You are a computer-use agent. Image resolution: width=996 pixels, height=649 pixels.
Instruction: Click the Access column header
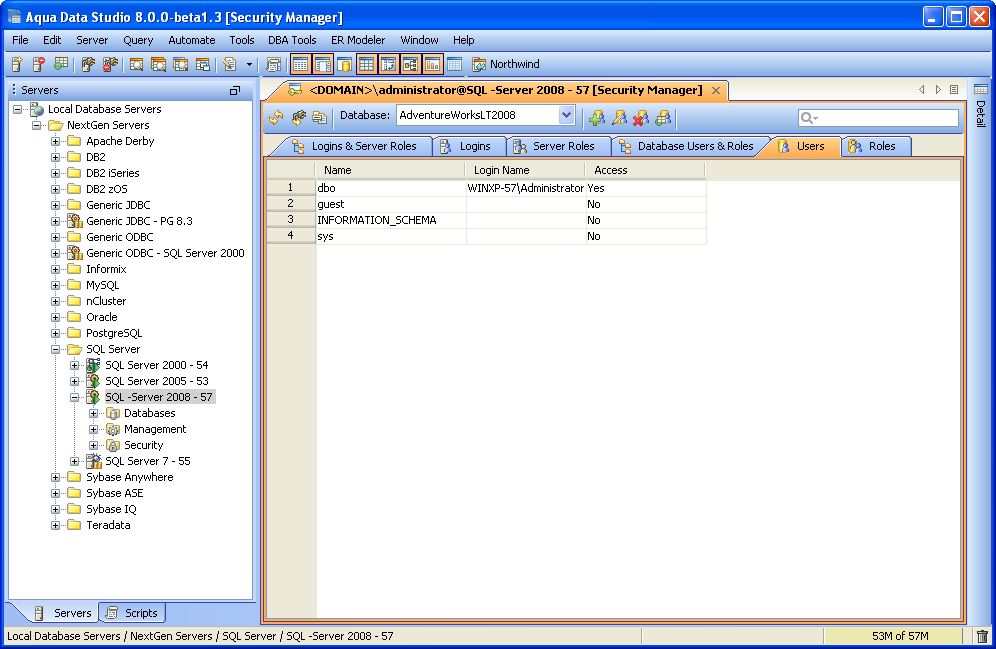tap(645, 170)
